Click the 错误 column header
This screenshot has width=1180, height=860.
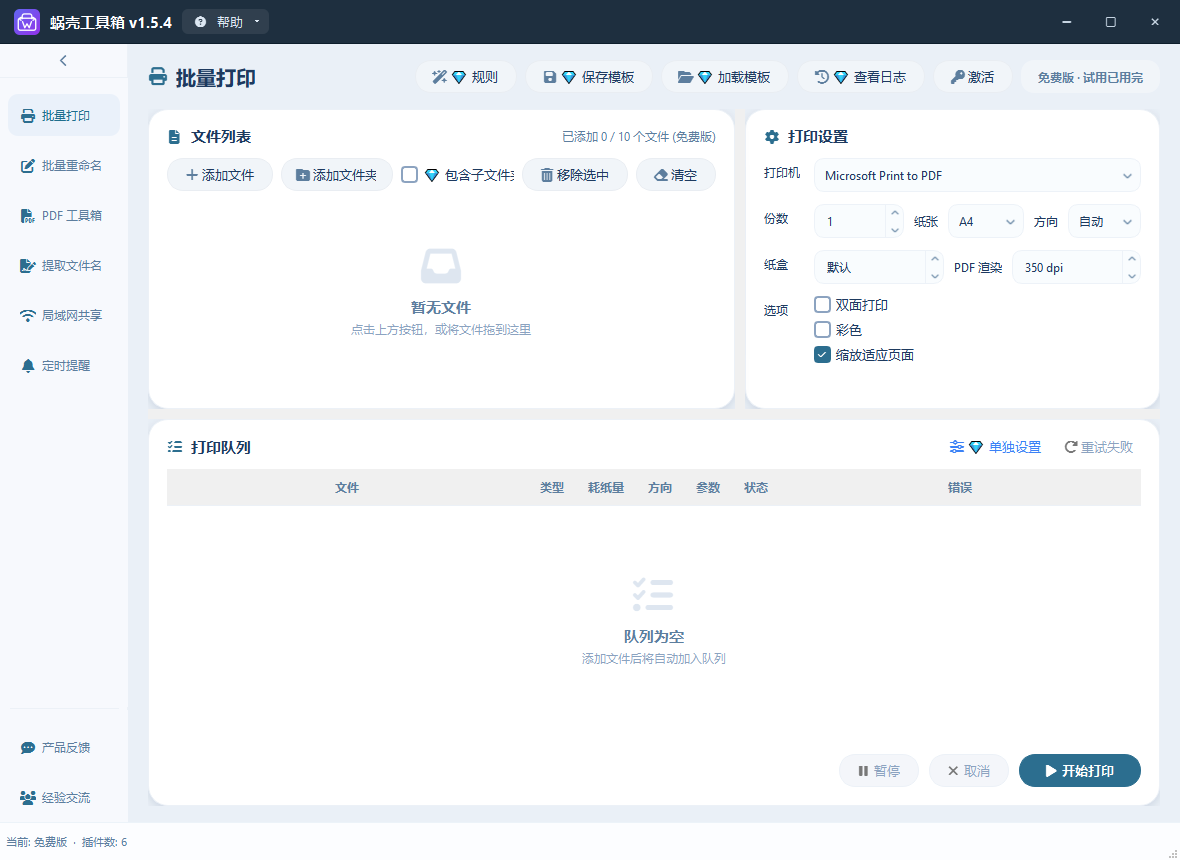click(x=960, y=488)
